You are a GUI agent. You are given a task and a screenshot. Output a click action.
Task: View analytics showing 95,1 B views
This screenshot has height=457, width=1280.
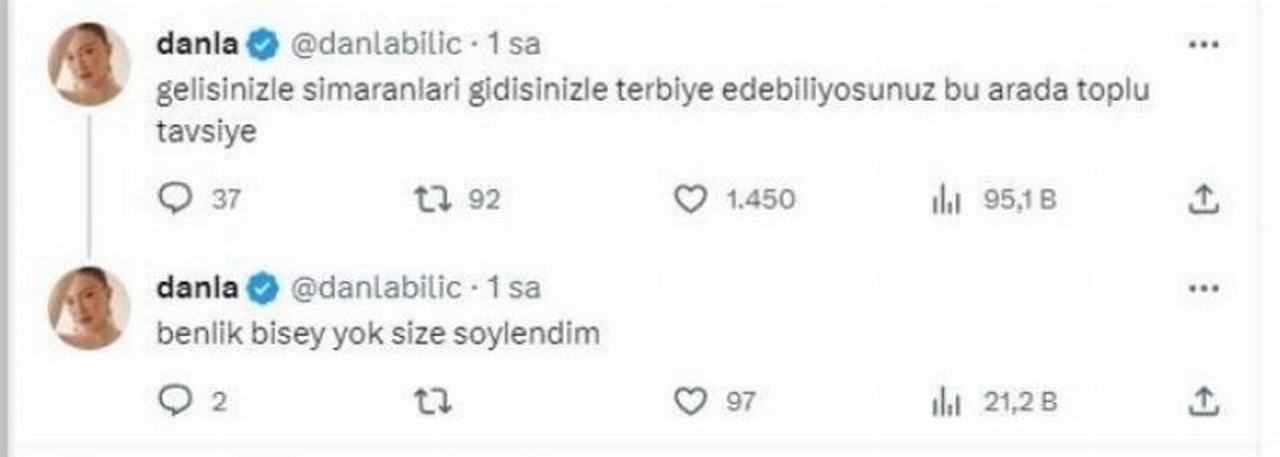(x=945, y=201)
